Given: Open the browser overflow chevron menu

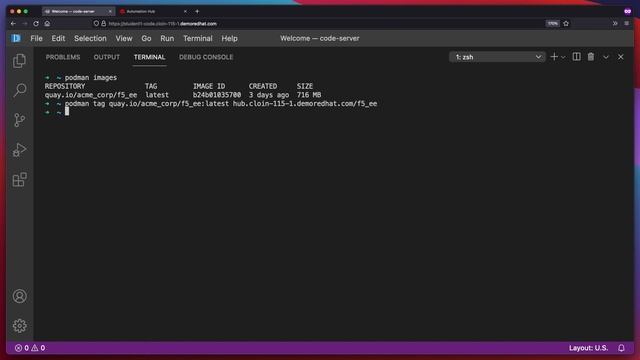Looking at the screenshot, I should pyautogui.click(x=615, y=24).
